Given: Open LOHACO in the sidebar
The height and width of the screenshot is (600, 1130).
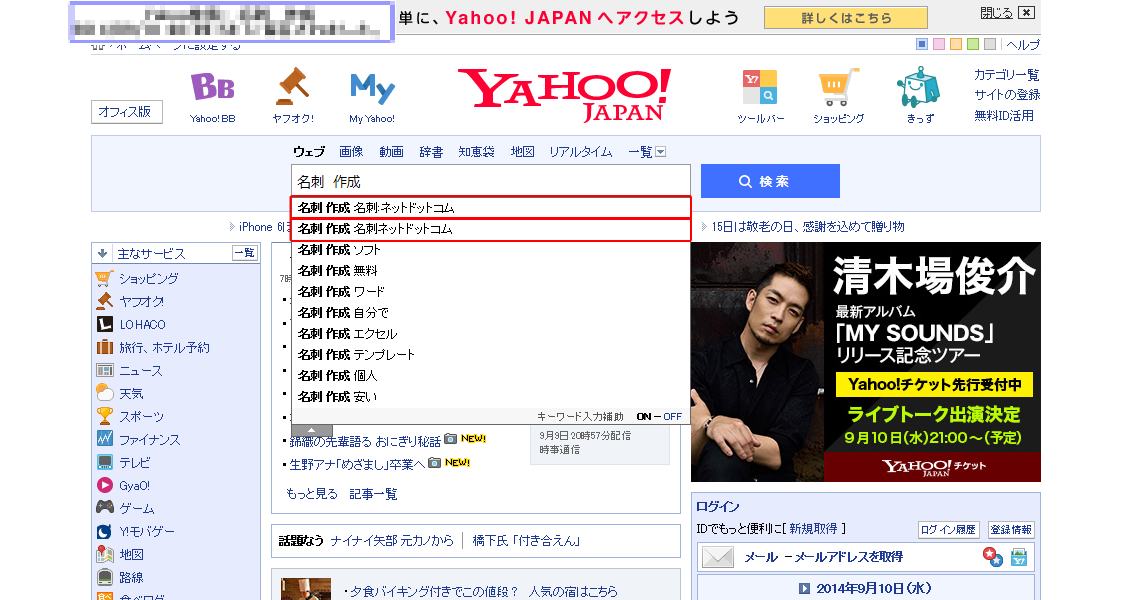Looking at the screenshot, I should coord(142,324).
